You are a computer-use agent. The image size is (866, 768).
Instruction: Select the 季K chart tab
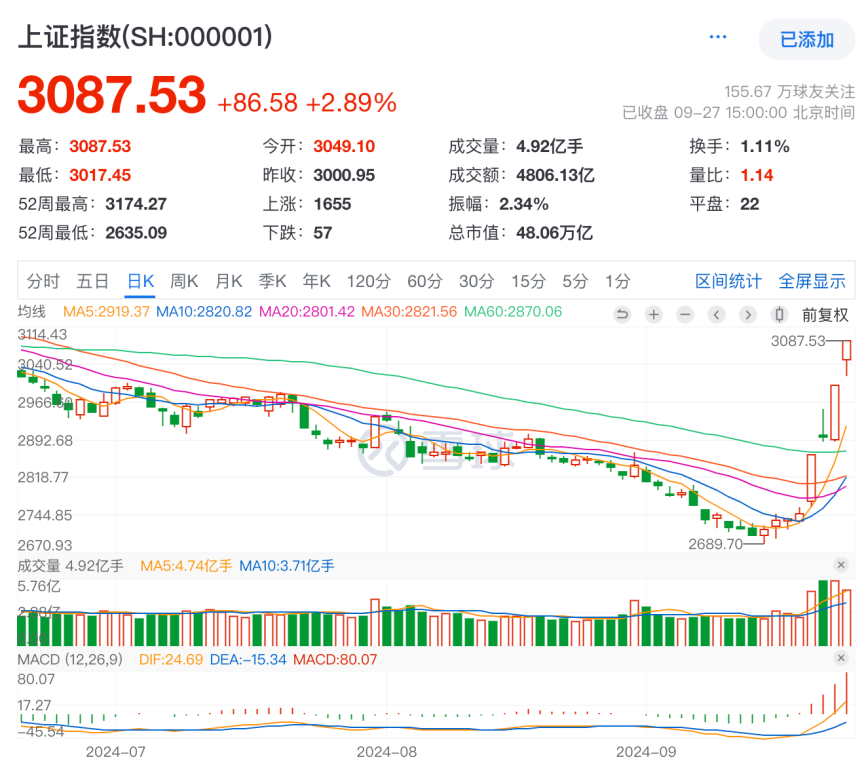(x=273, y=281)
